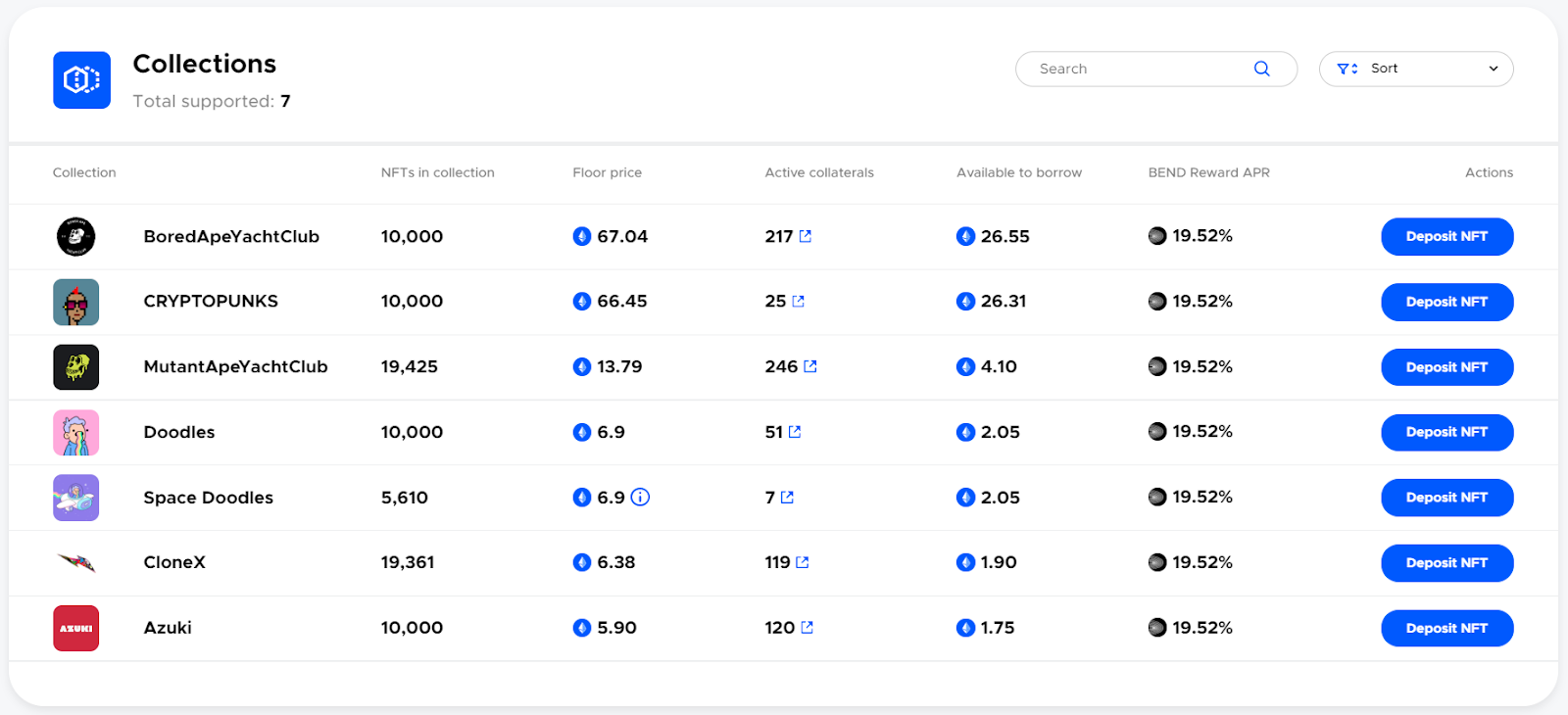The height and width of the screenshot is (715, 1568).
Task: Select the CRYPTOPUNKS collection thumbnail
Action: tap(76, 302)
